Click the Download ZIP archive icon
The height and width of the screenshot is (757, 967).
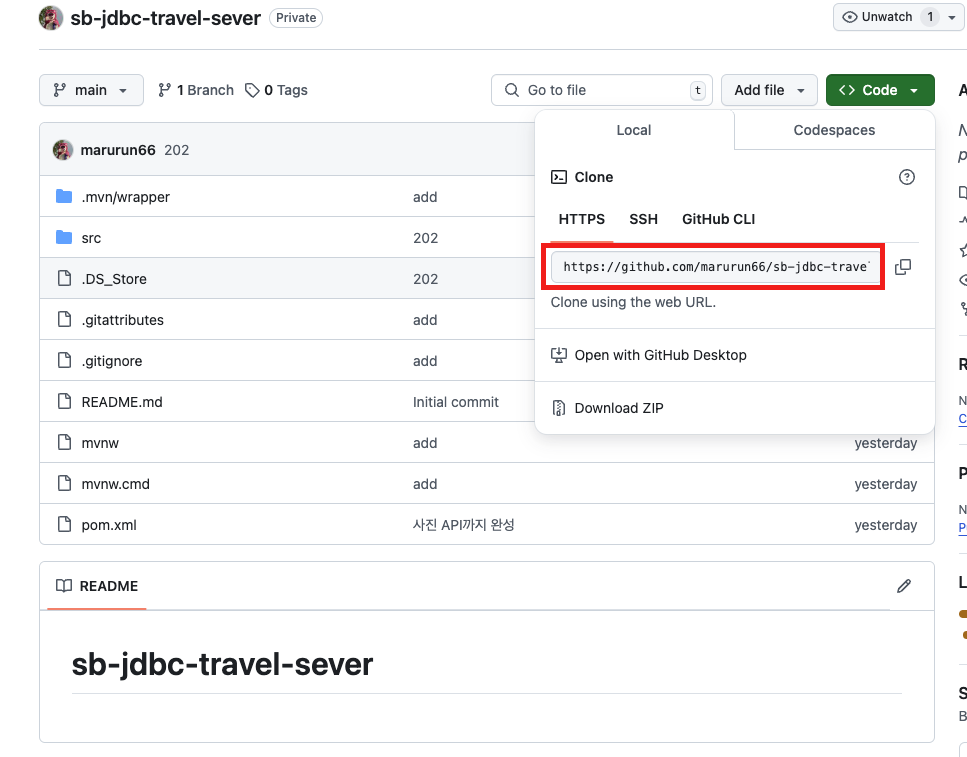point(558,408)
